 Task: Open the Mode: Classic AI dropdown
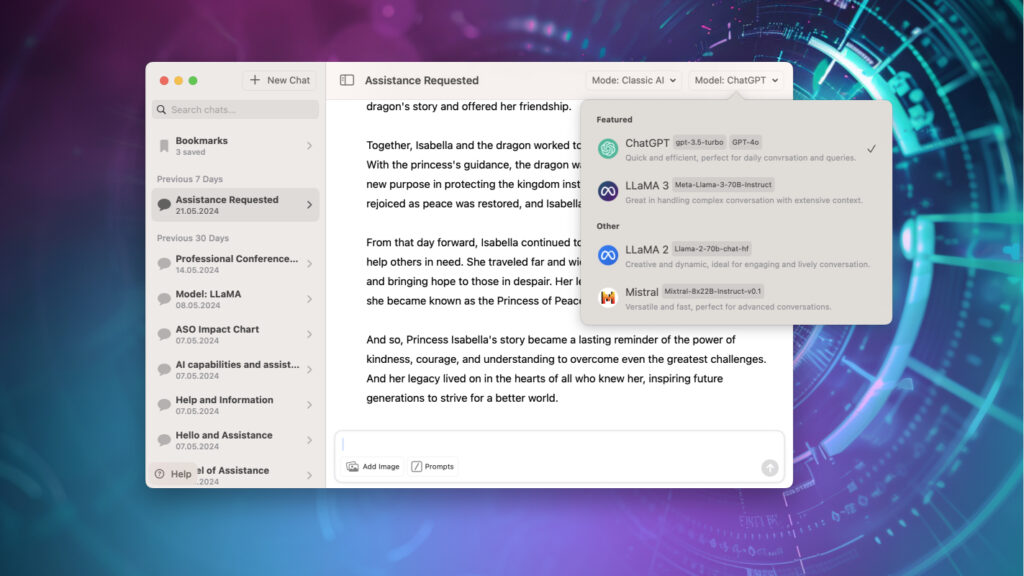pyautogui.click(x=633, y=80)
